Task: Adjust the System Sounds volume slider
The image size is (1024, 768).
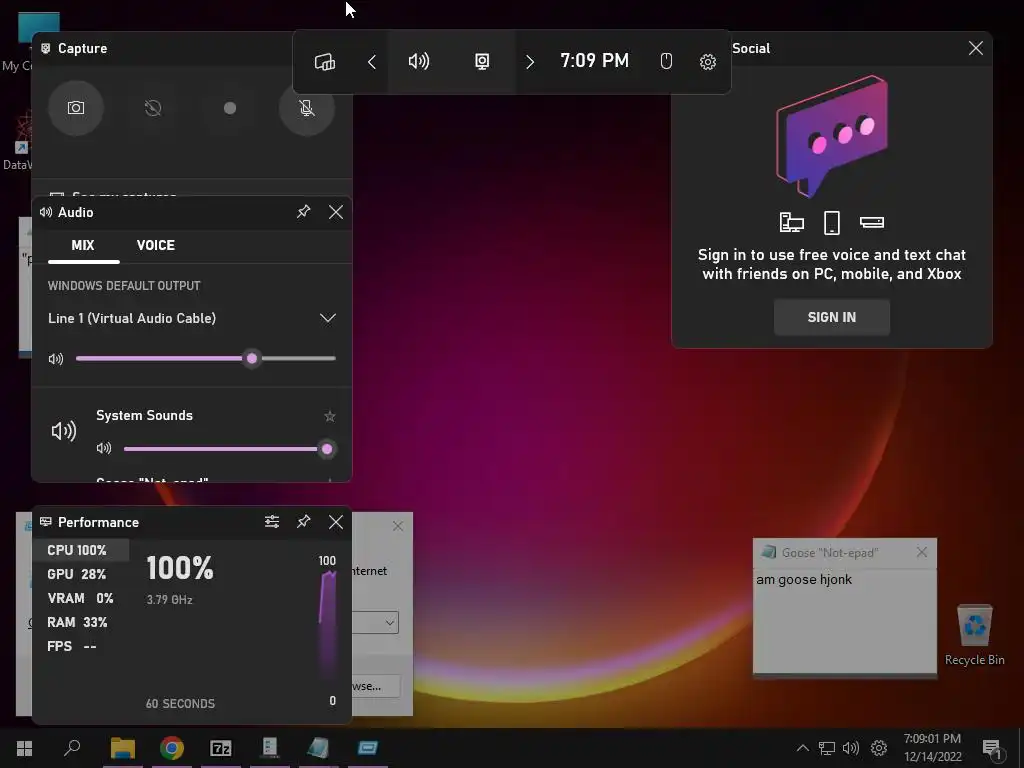Action: point(229,449)
